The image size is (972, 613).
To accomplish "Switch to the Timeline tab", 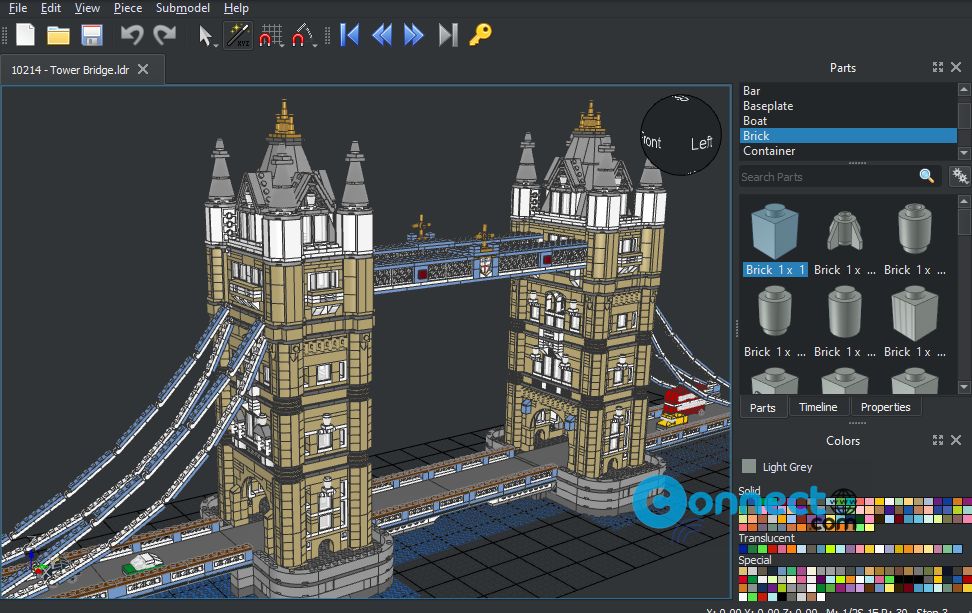I will (818, 407).
